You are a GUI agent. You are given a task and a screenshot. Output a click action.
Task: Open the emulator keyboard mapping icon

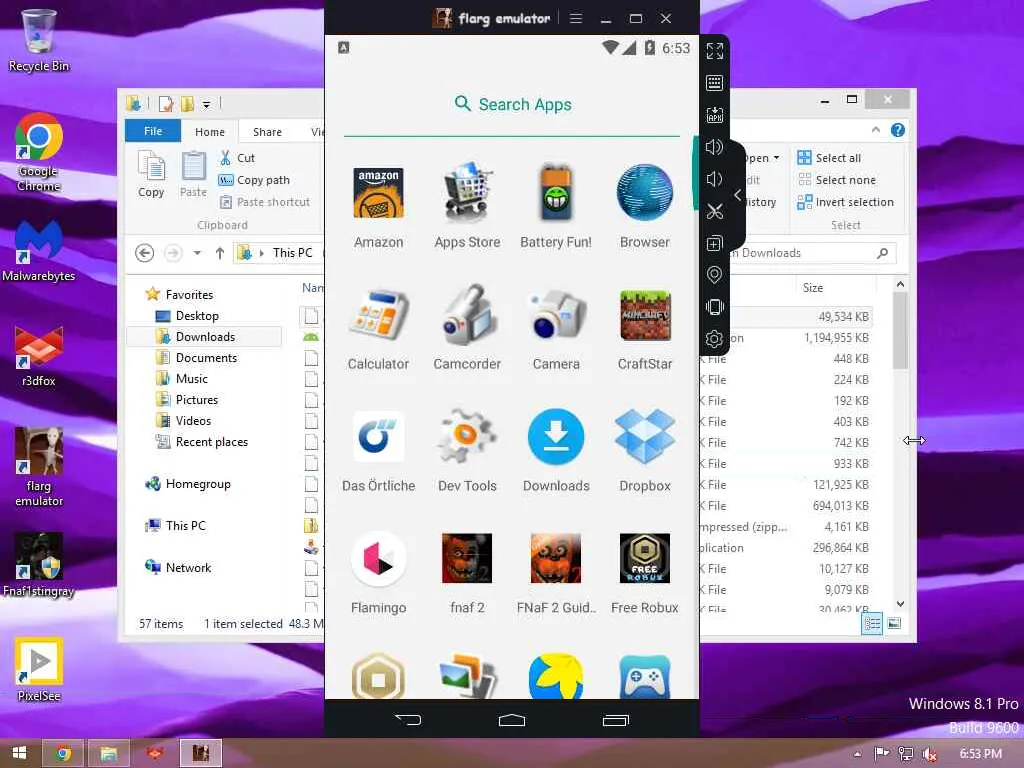point(714,83)
